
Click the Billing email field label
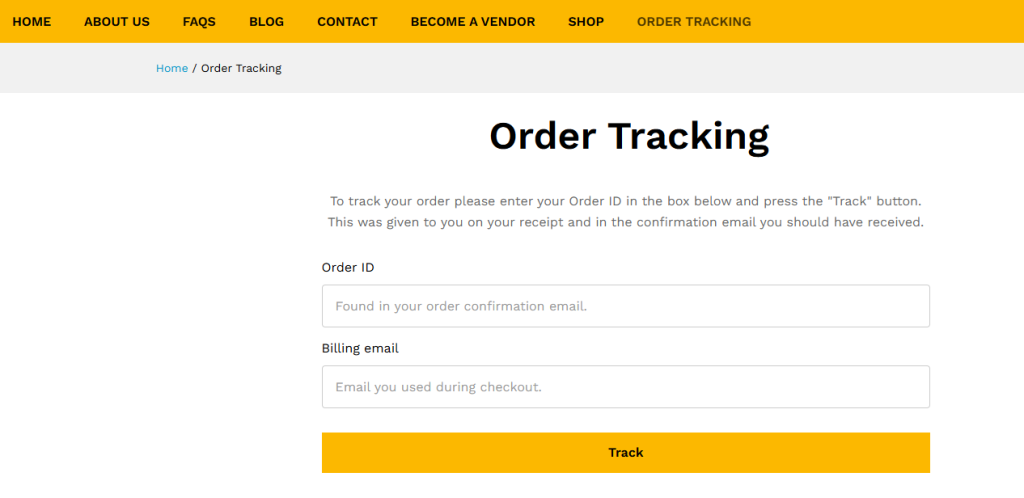tap(360, 348)
